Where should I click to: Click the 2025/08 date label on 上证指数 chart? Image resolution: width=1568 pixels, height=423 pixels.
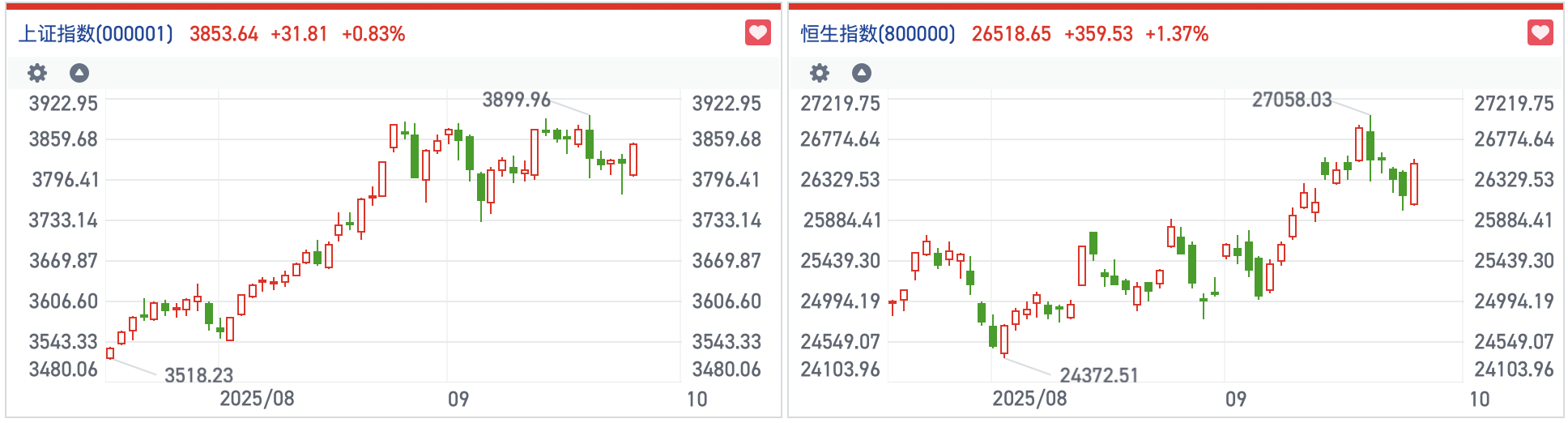coord(257,399)
